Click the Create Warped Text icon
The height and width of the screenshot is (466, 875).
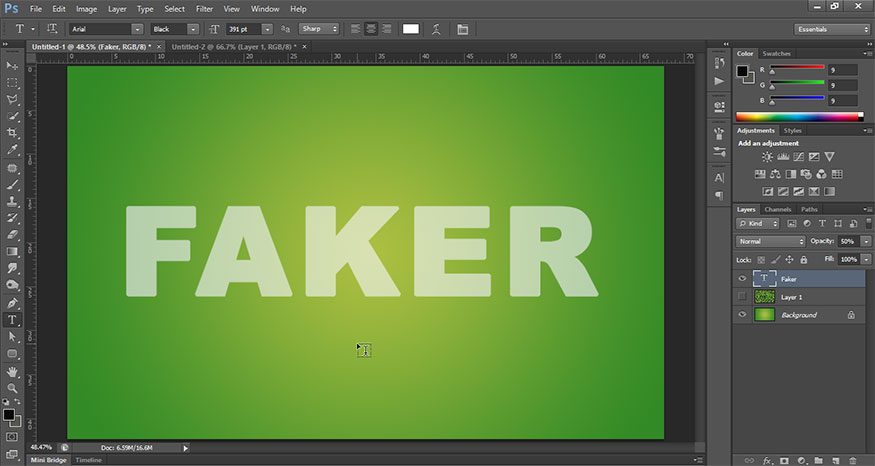click(x=436, y=29)
